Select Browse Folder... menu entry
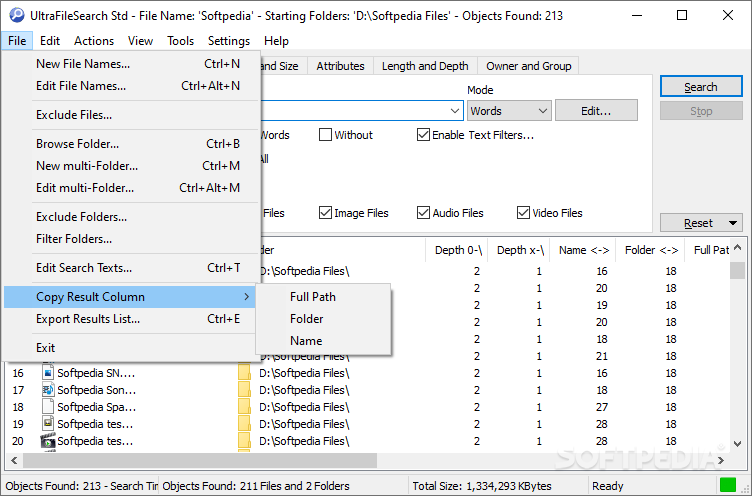The height and width of the screenshot is (496, 752). pos(129,143)
